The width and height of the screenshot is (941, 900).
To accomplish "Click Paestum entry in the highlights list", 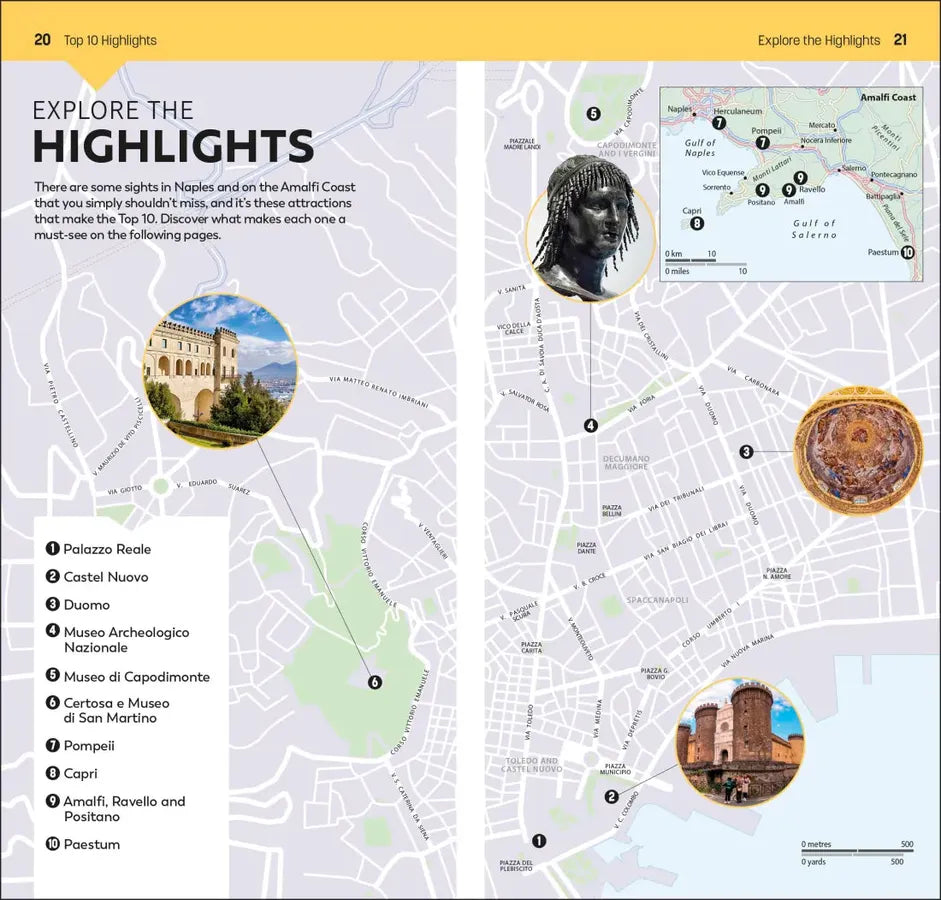I will pos(91,845).
